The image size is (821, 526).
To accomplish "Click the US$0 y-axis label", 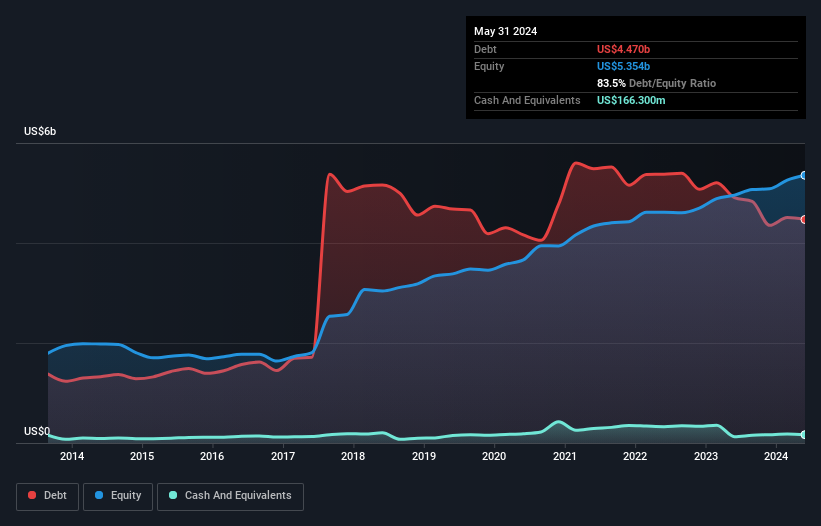I will (37, 431).
